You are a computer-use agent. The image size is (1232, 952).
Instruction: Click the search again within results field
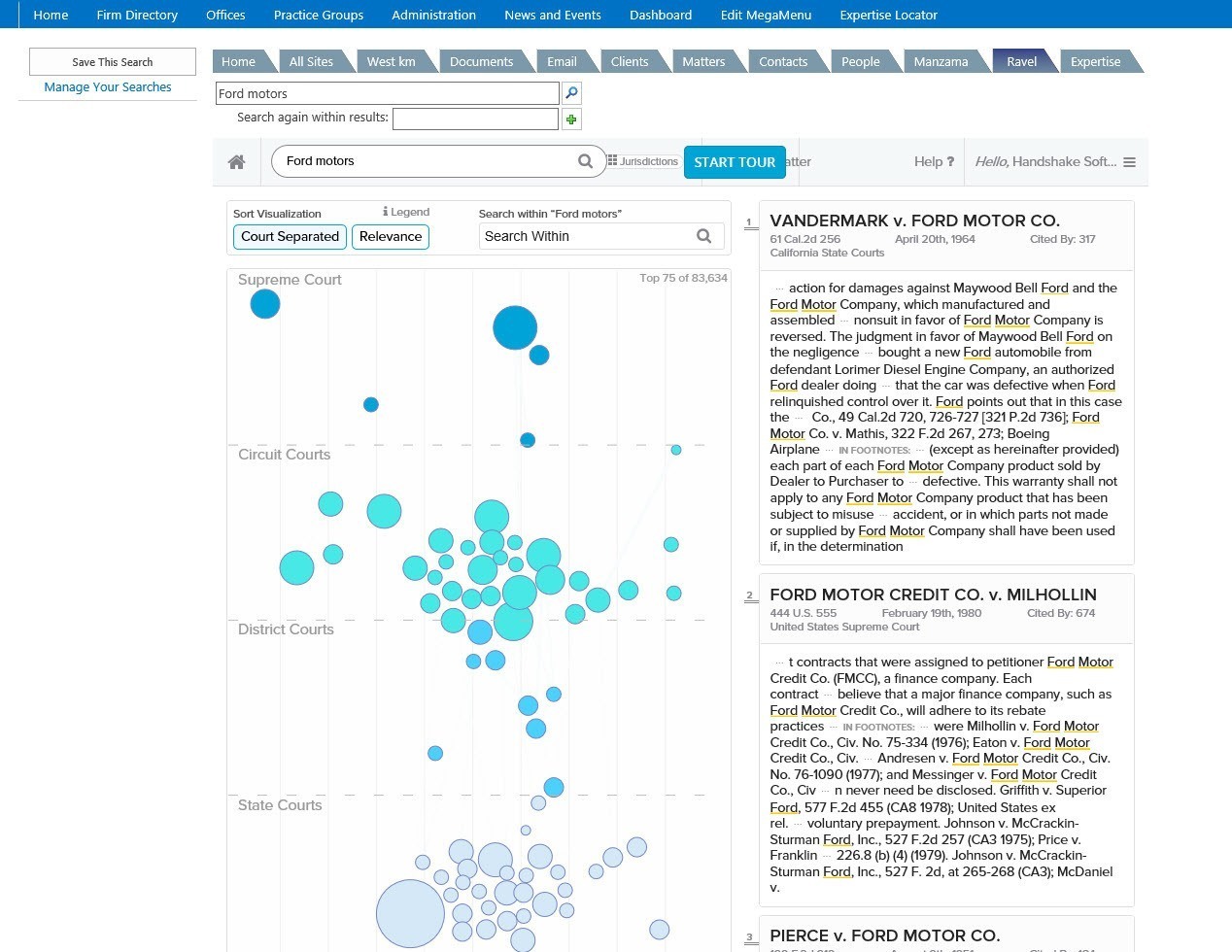tap(474, 119)
